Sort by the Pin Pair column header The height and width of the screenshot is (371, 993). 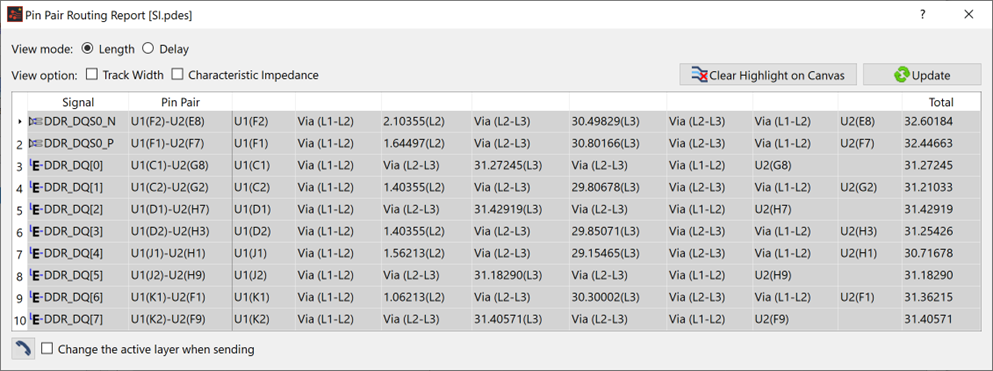click(x=180, y=102)
